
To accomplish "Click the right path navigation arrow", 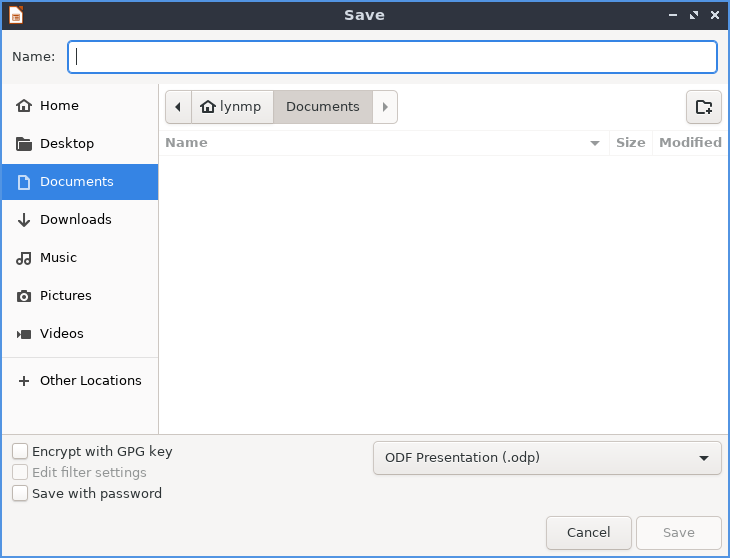I will coord(385,107).
